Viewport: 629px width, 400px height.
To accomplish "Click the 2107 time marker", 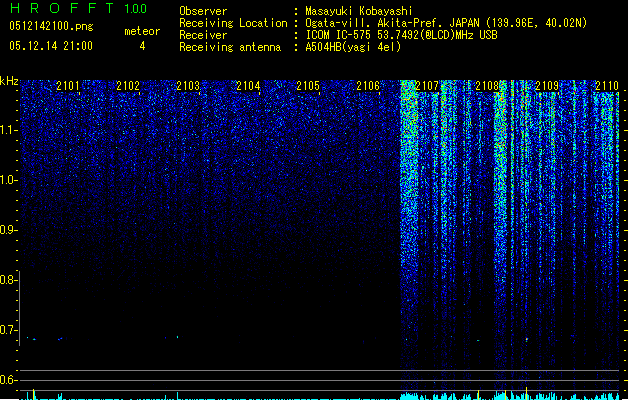I will (x=427, y=85).
